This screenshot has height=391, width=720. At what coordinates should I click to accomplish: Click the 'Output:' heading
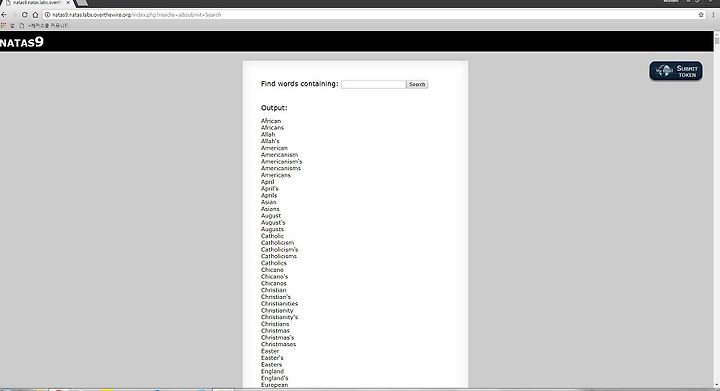pos(274,108)
